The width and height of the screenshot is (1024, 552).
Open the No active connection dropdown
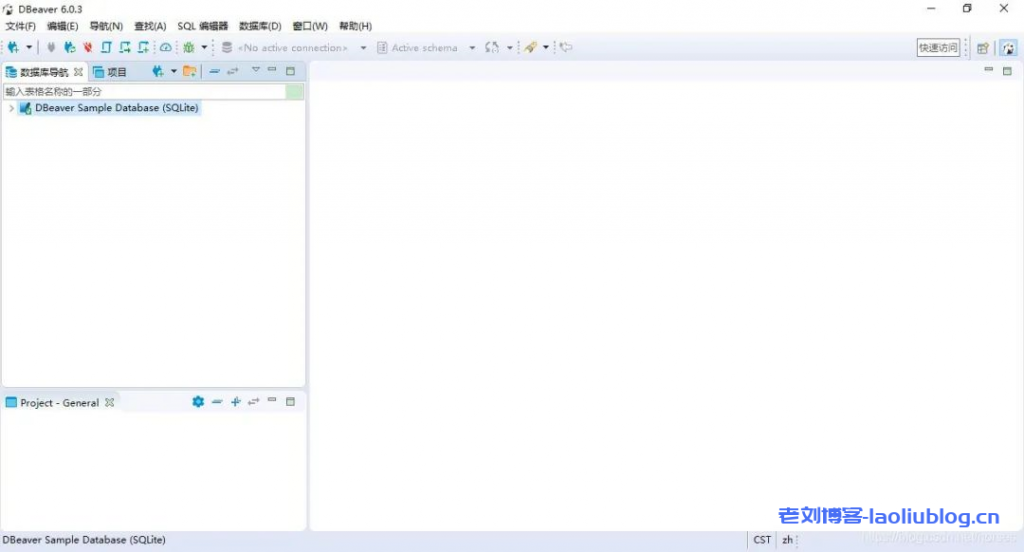[363, 48]
